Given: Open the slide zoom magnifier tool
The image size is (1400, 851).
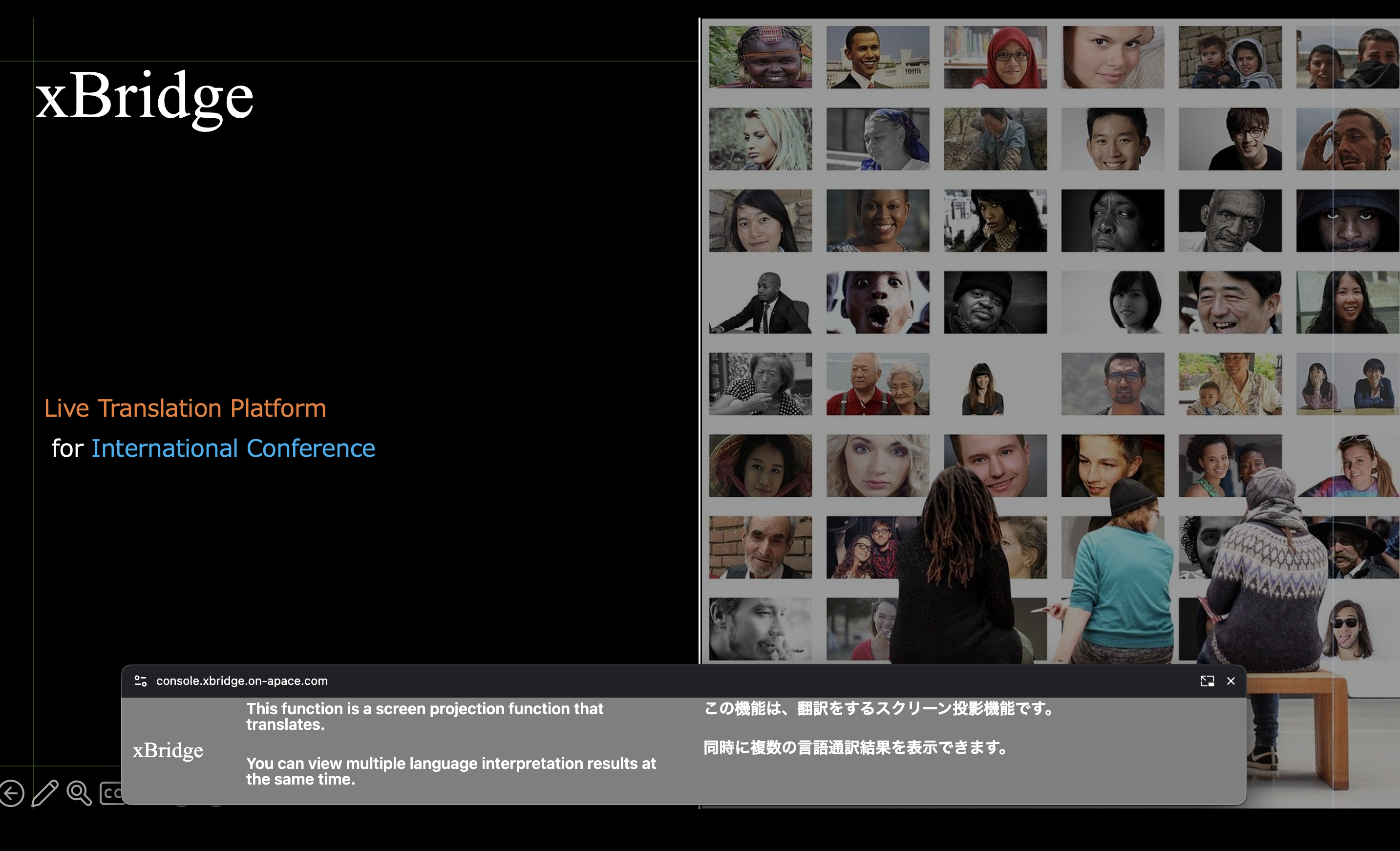Looking at the screenshot, I should [x=79, y=793].
